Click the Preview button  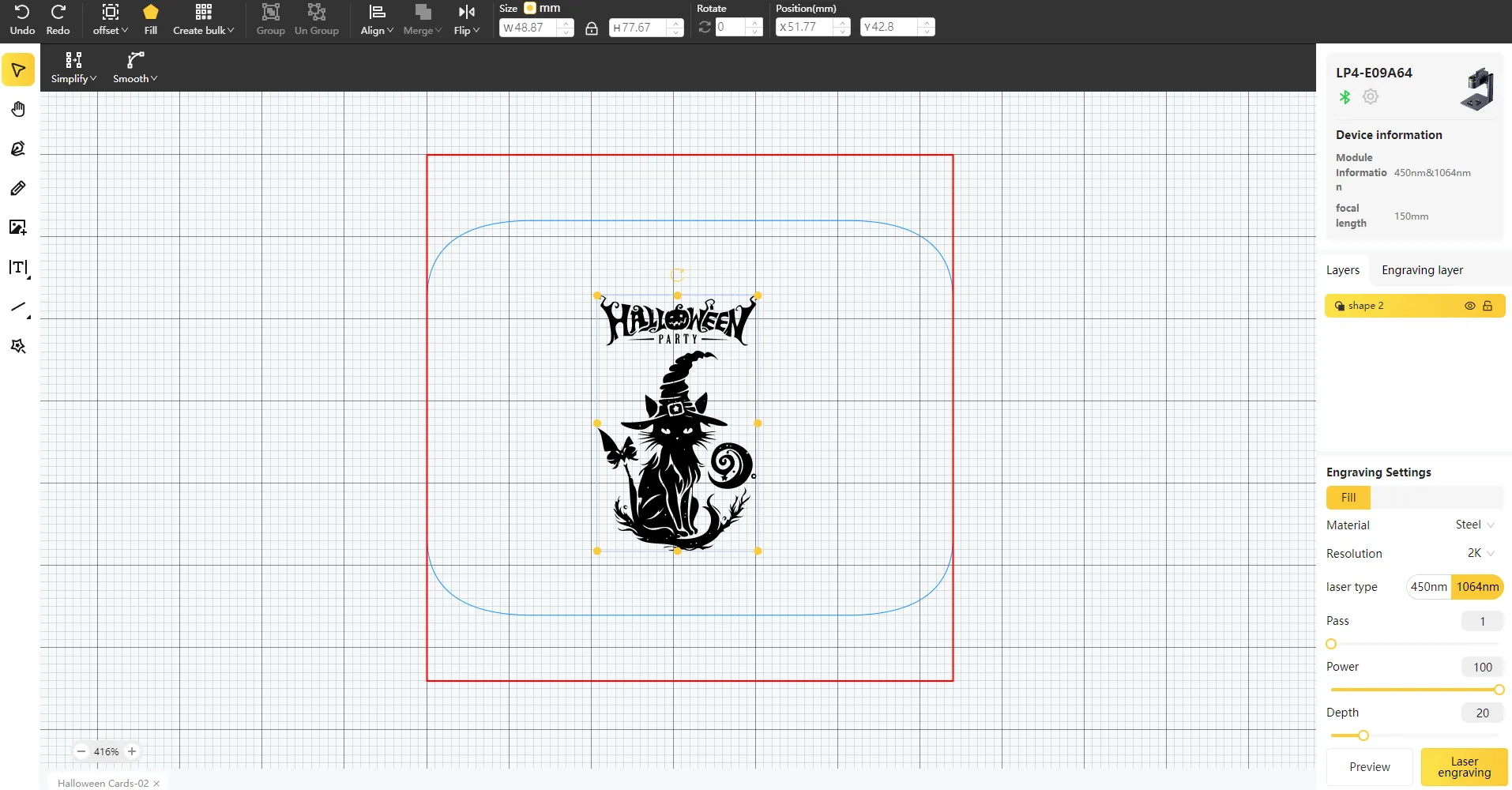(x=1370, y=767)
